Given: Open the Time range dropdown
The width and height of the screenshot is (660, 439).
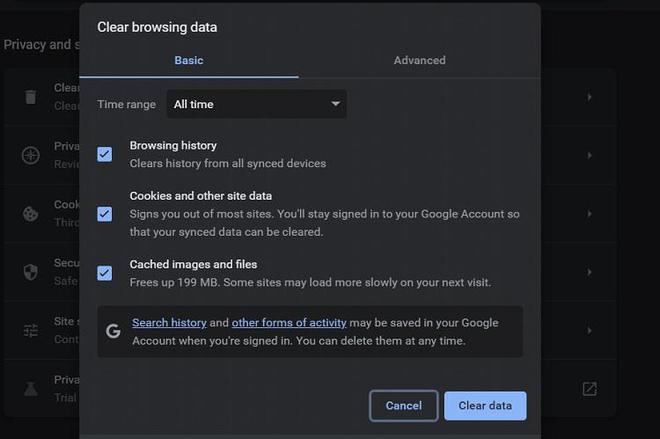Looking at the screenshot, I should pyautogui.click(x=258, y=104).
